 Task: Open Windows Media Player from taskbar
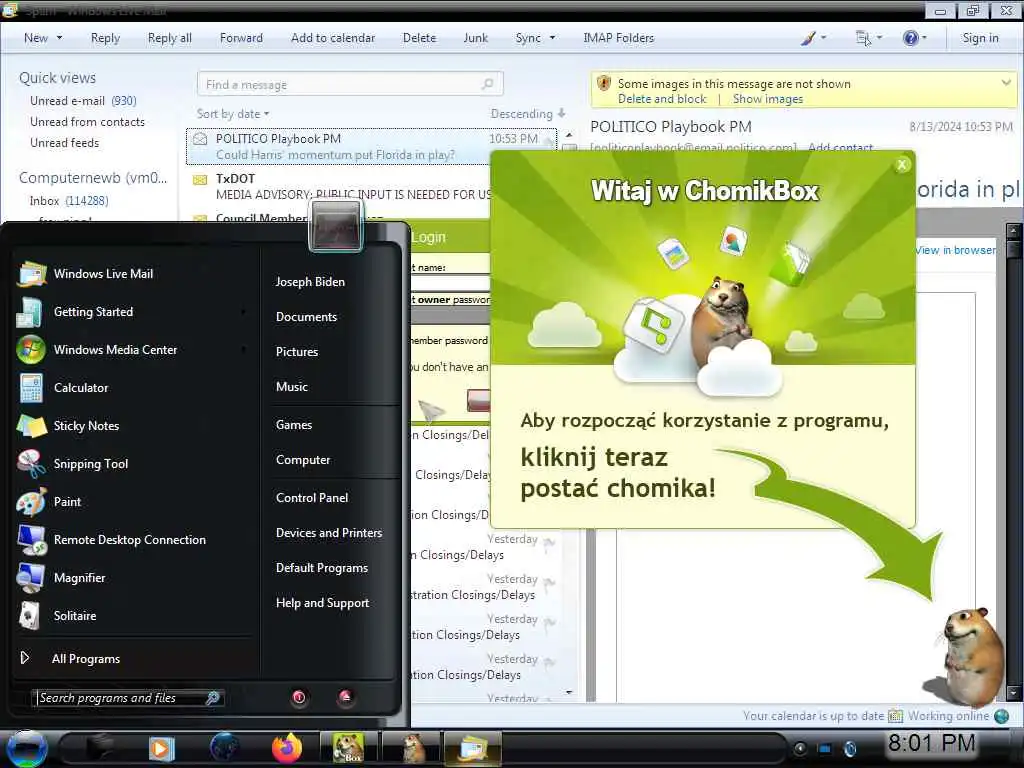[x=161, y=748]
